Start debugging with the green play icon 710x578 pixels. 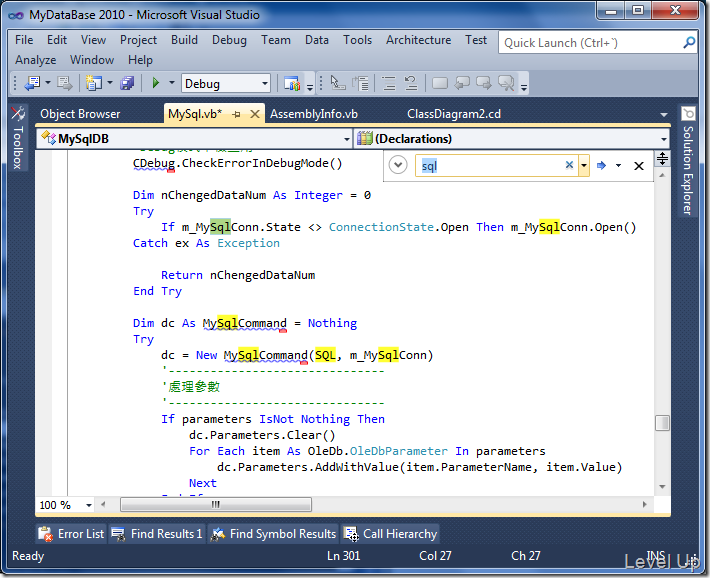click(156, 83)
